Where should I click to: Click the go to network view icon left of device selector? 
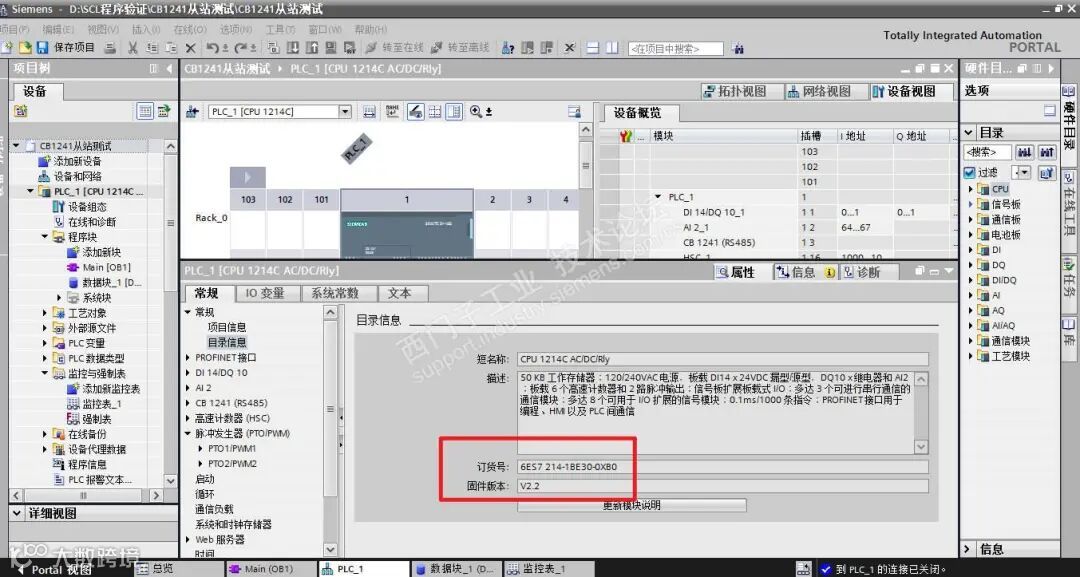(192, 112)
